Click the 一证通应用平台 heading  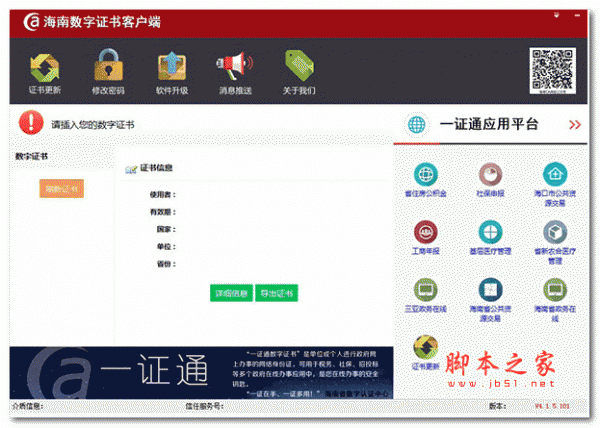pos(489,124)
